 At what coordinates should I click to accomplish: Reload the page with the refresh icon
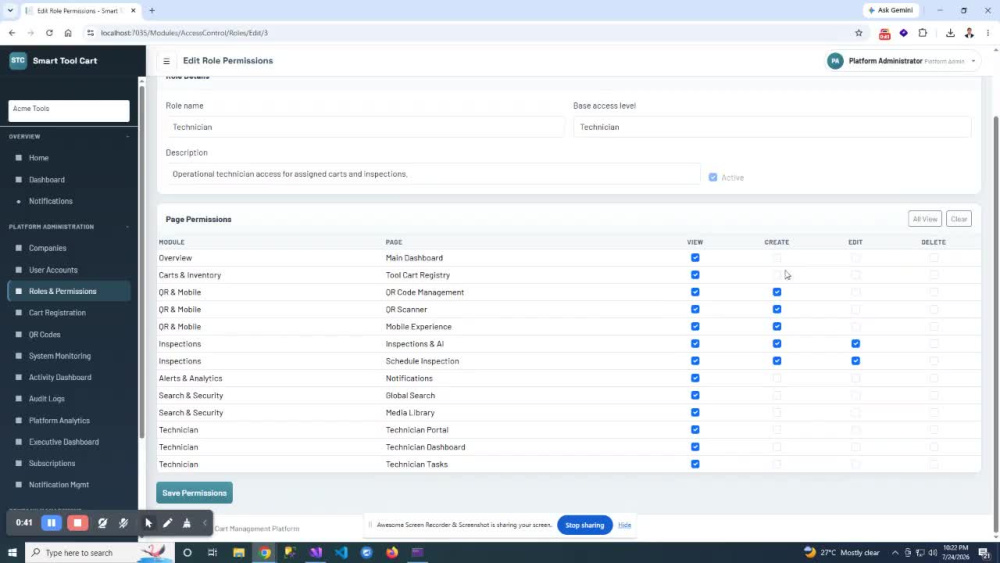[49, 33]
